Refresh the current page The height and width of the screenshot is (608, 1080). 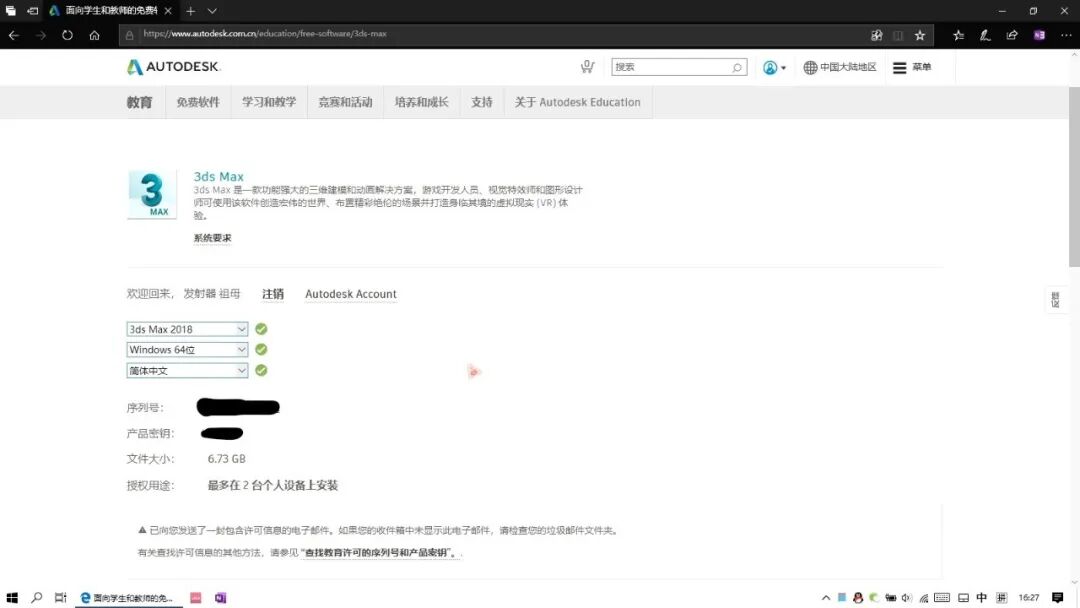coord(67,35)
